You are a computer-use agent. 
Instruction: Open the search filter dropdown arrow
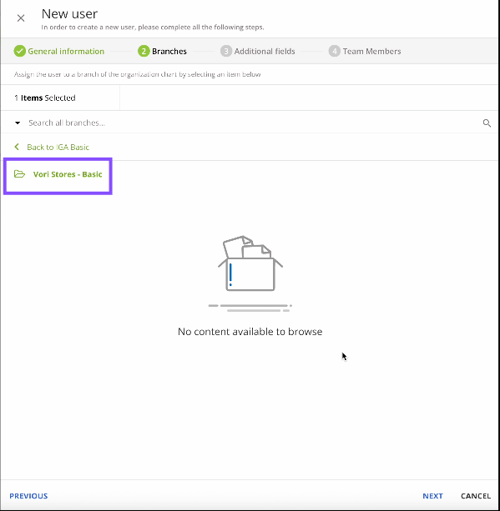point(18,123)
